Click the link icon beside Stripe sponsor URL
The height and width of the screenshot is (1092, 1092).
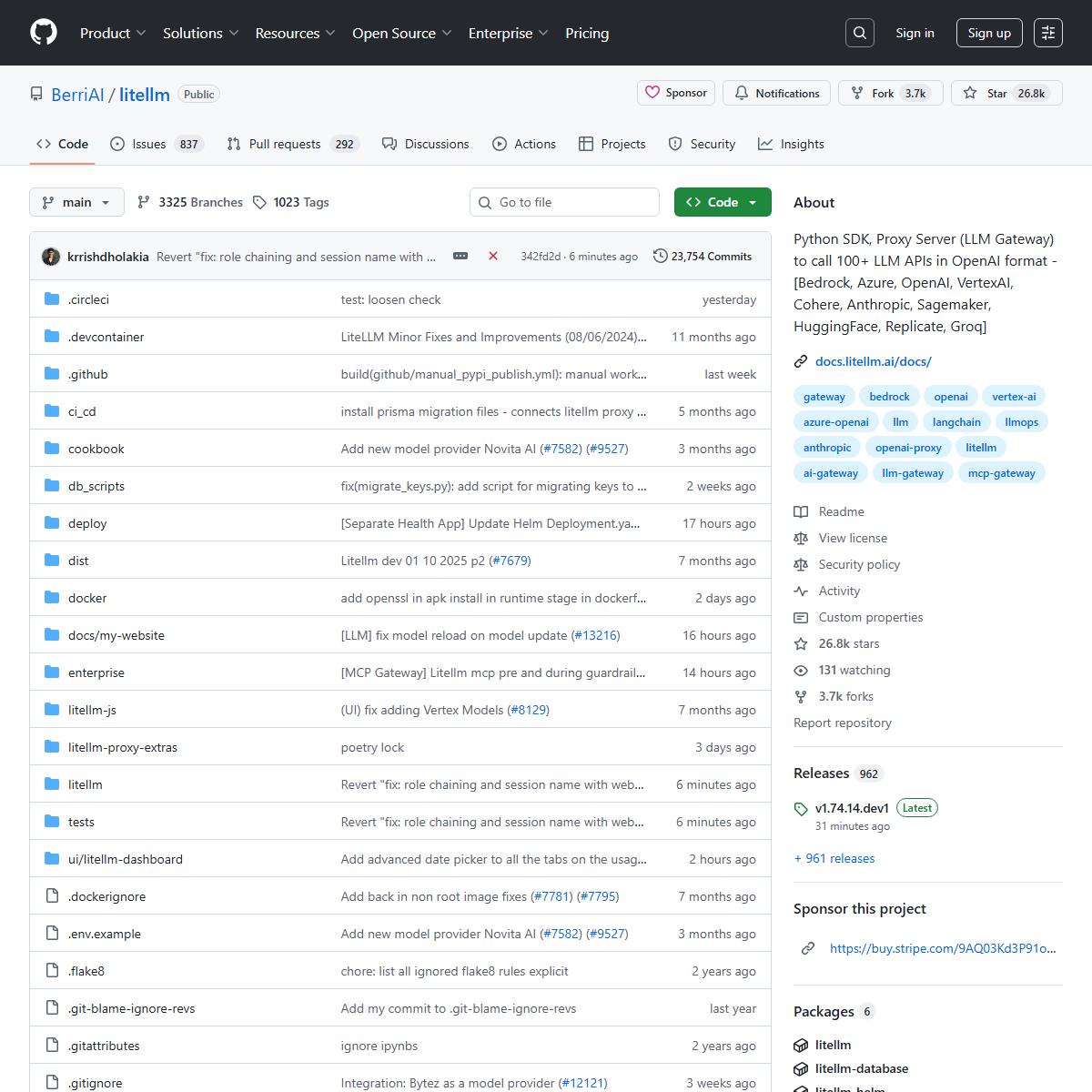tap(808, 948)
